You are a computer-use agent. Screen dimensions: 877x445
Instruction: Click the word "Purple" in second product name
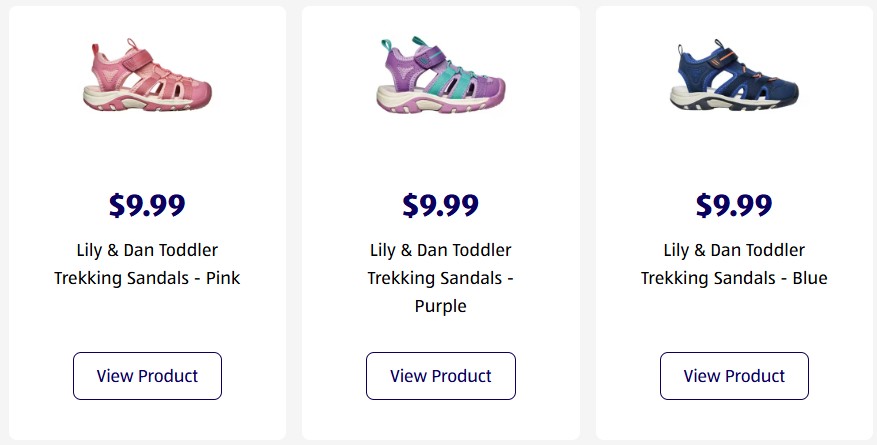point(441,306)
